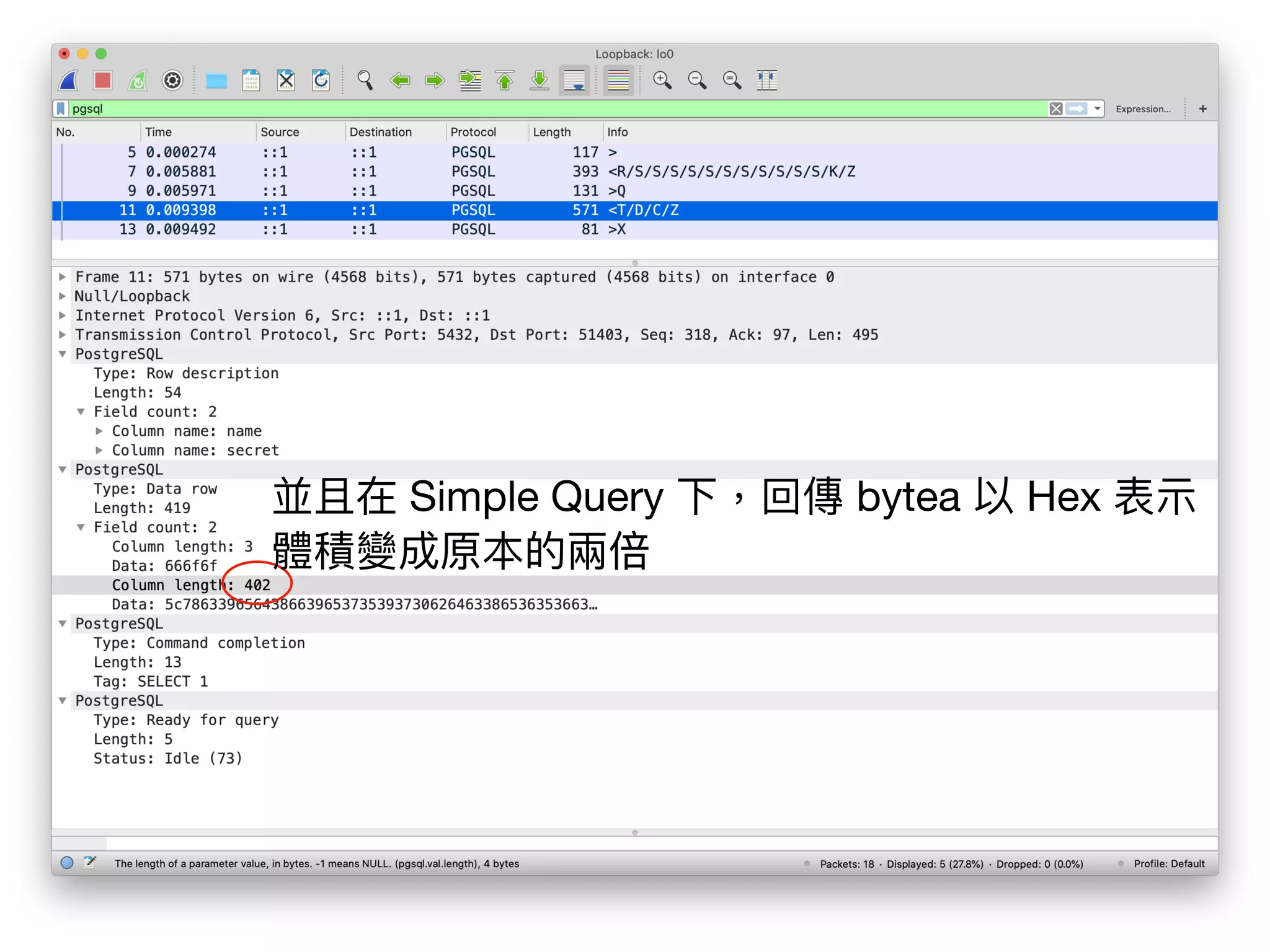The height and width of the screenshot is (952, 1270).
Task: Go to specified packet icon
Action: pos(470,80)
